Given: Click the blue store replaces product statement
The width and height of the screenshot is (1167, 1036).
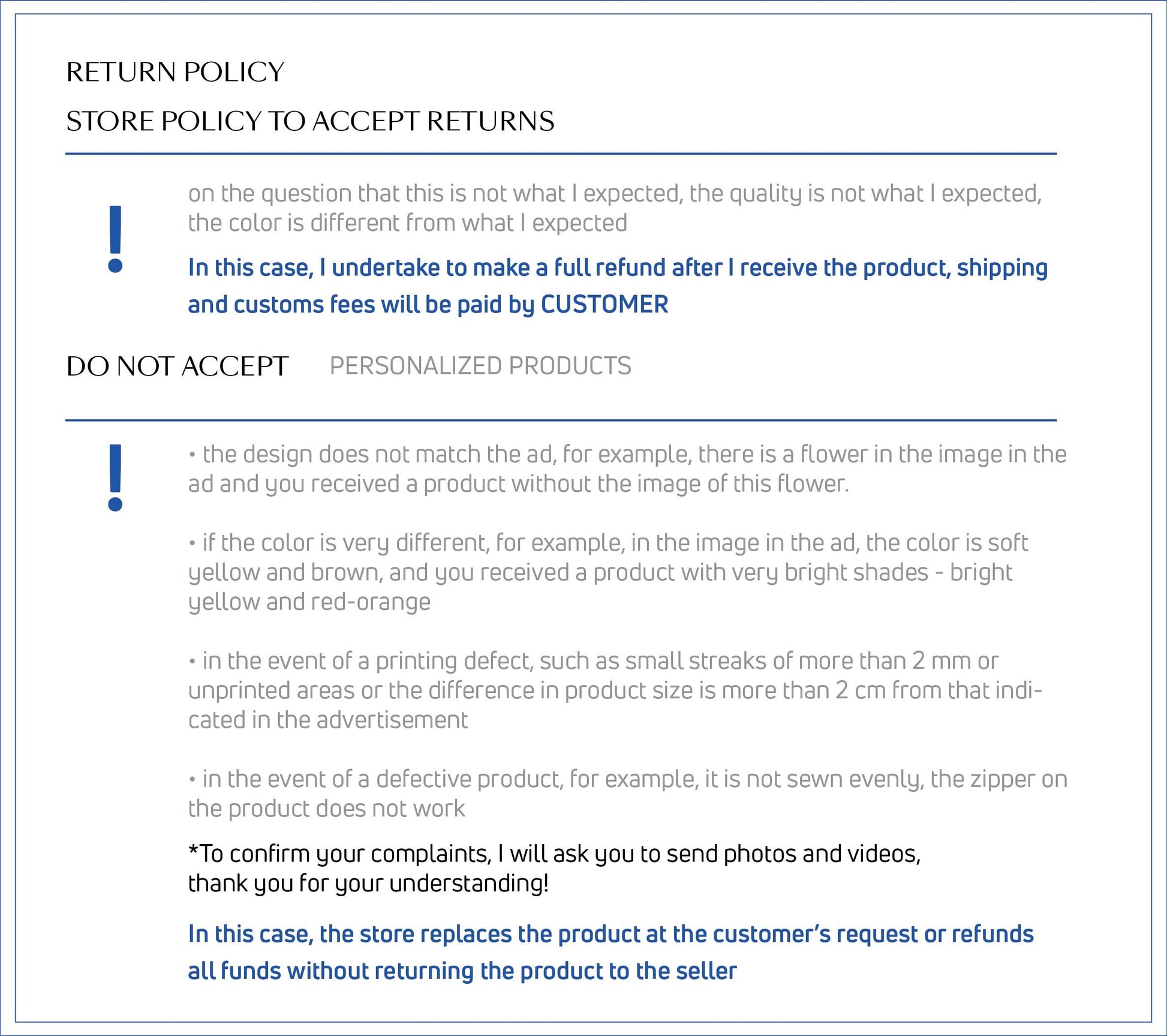Looking at the screenshot, I should [610, 935].
